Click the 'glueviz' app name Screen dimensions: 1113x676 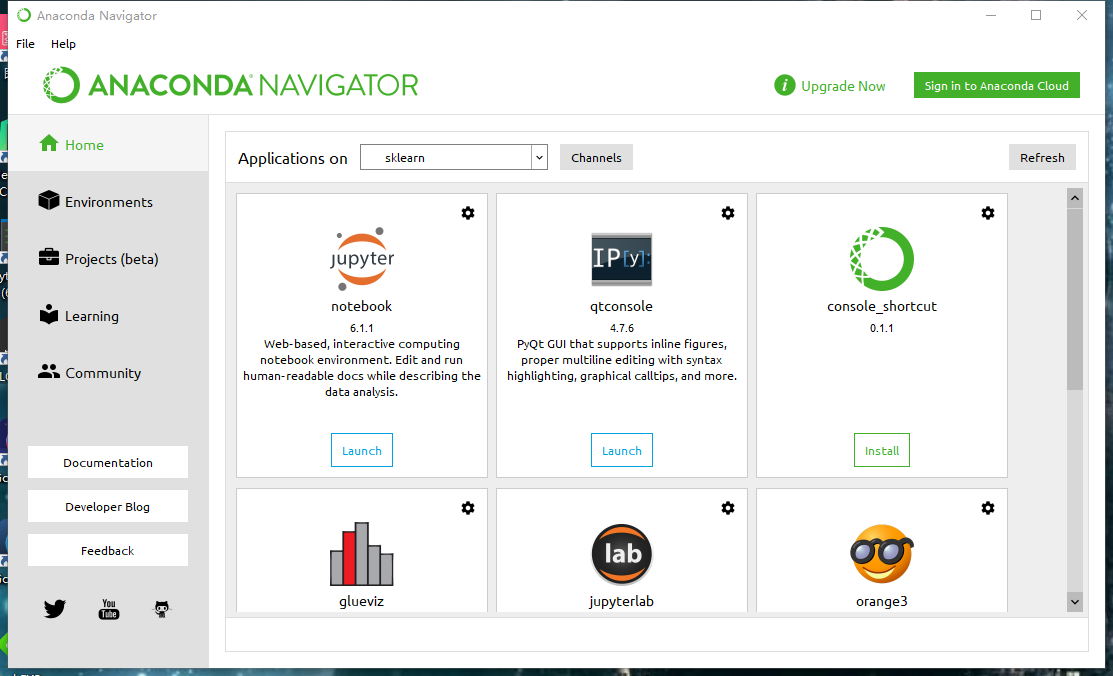(x=362, y=601)
